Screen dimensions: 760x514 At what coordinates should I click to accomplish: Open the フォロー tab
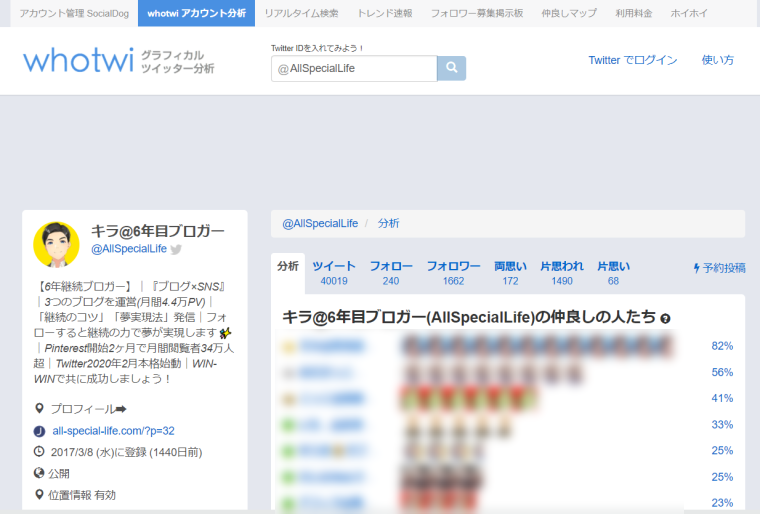(390, 273)
